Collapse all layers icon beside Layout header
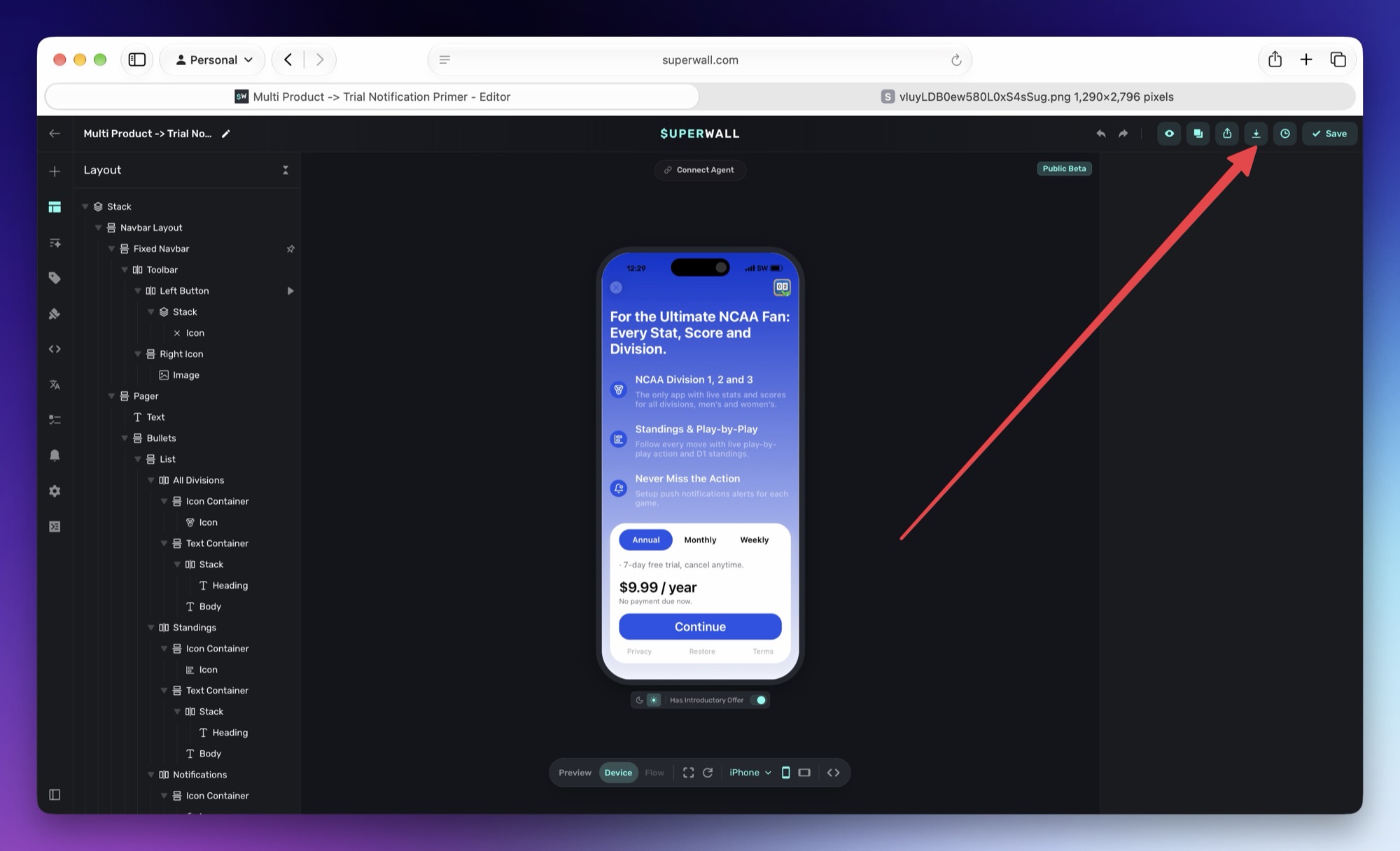Image resolution: width=1400 pixels, height=851 pixels. [x=285, y=170]
